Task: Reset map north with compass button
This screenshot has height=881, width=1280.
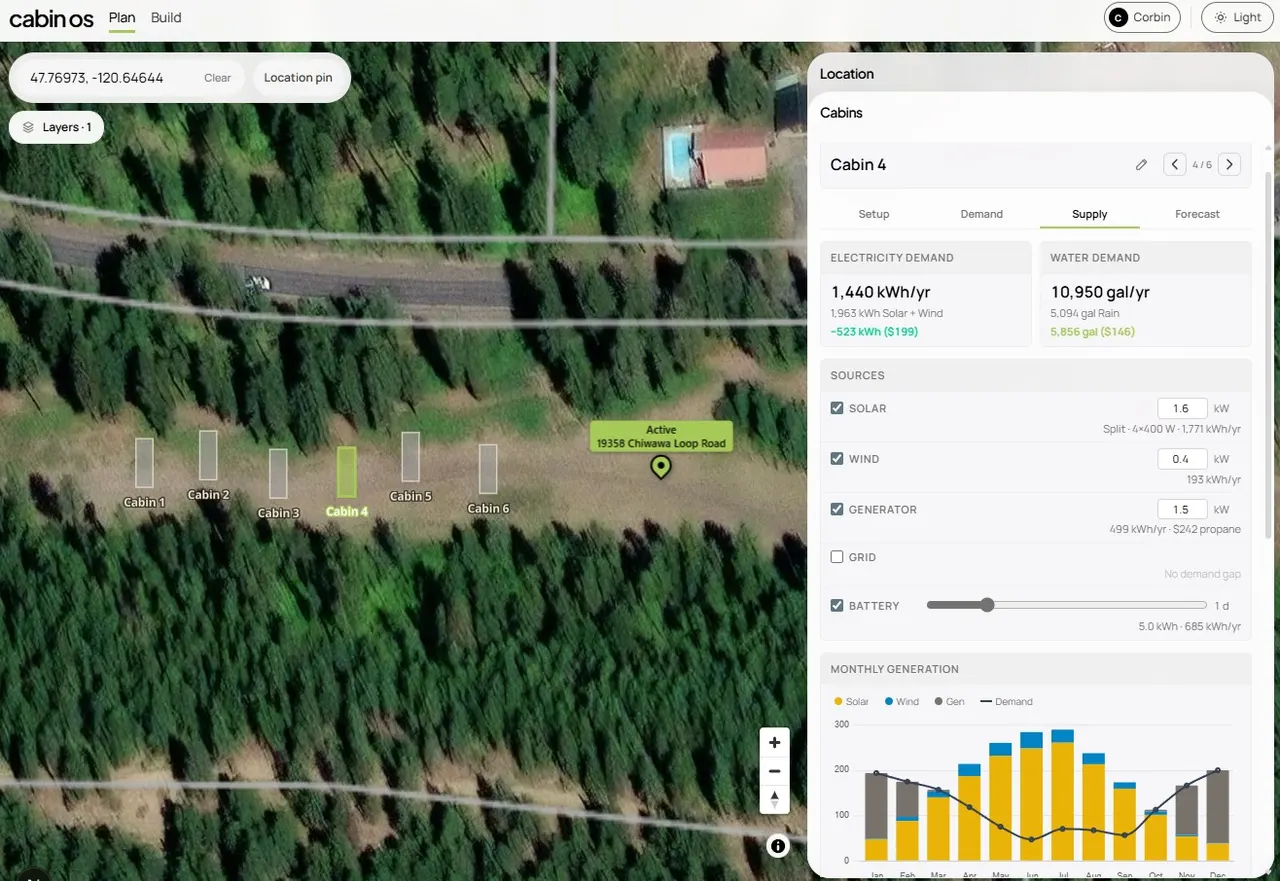Action: [x=774, y=799]
